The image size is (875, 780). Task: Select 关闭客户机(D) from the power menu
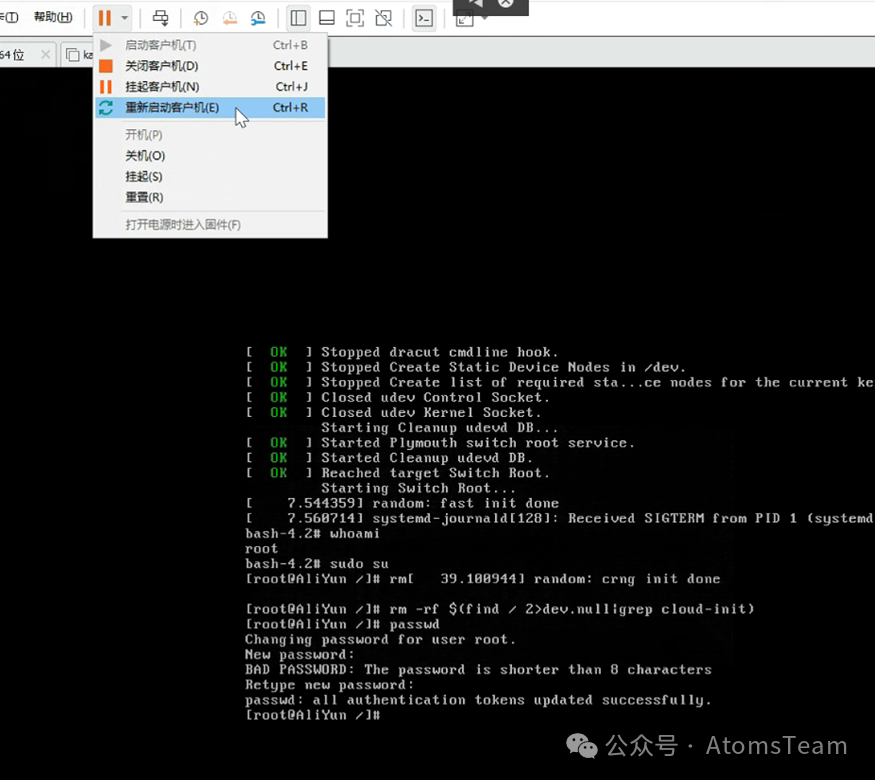pos(161,66)
